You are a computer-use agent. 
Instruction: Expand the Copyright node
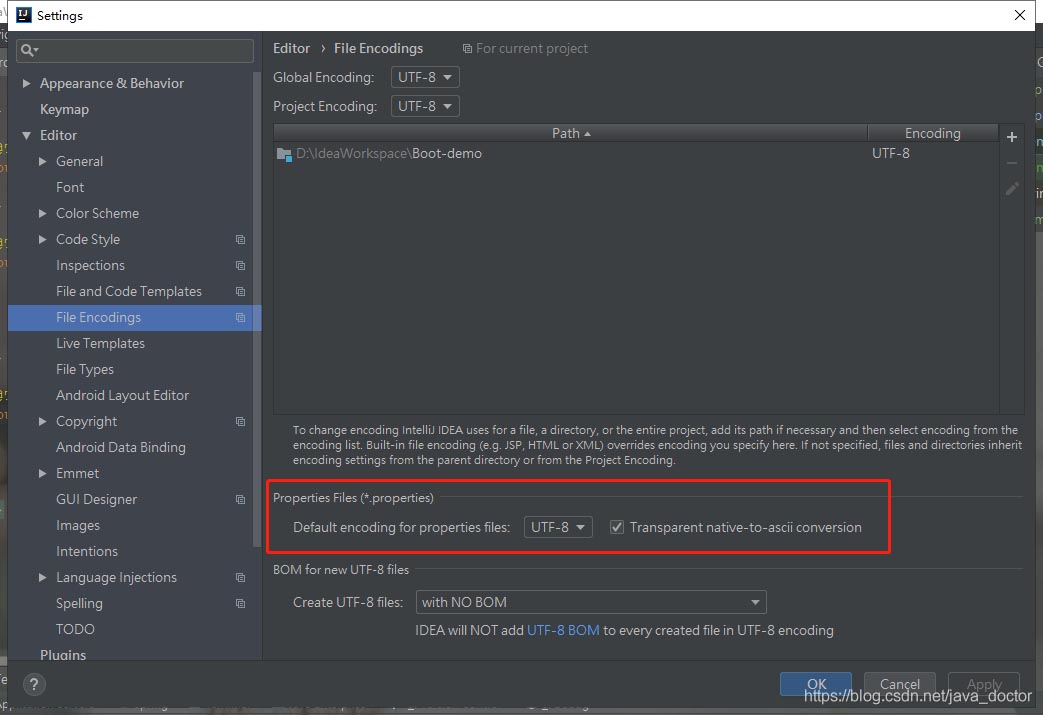coord(43,421)
